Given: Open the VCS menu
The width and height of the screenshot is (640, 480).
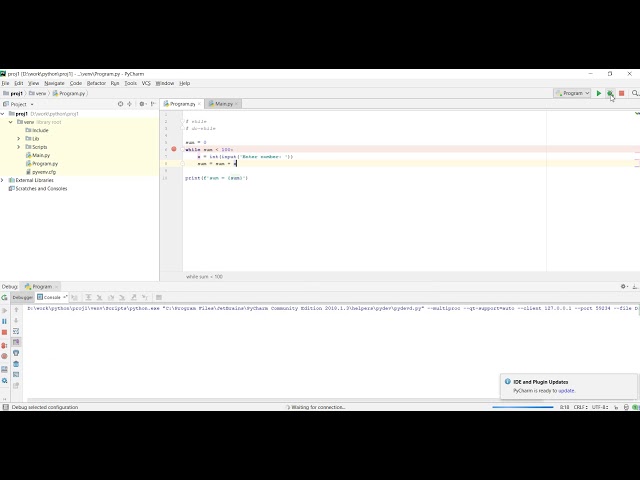Looking at the screenshot, I should (x=146, y=83).
